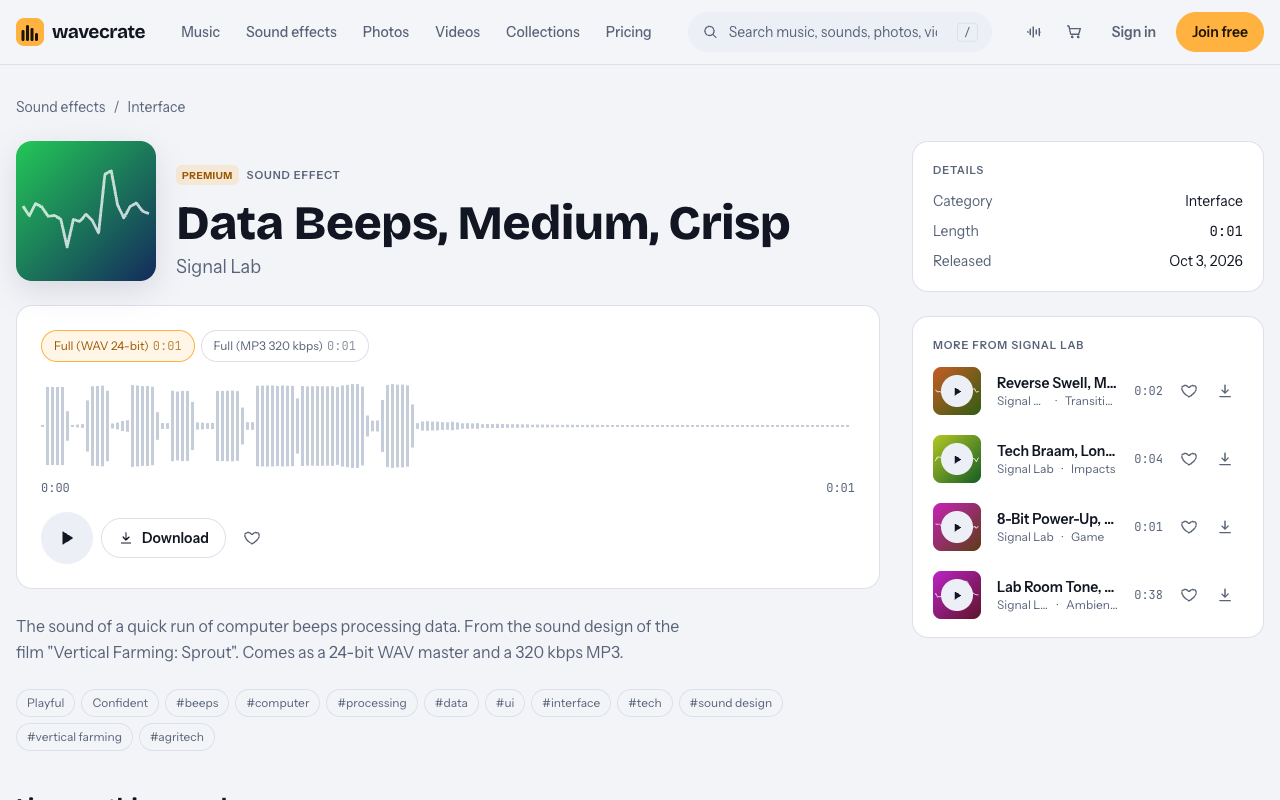Filter by the #sound design tag

[731, 703]
